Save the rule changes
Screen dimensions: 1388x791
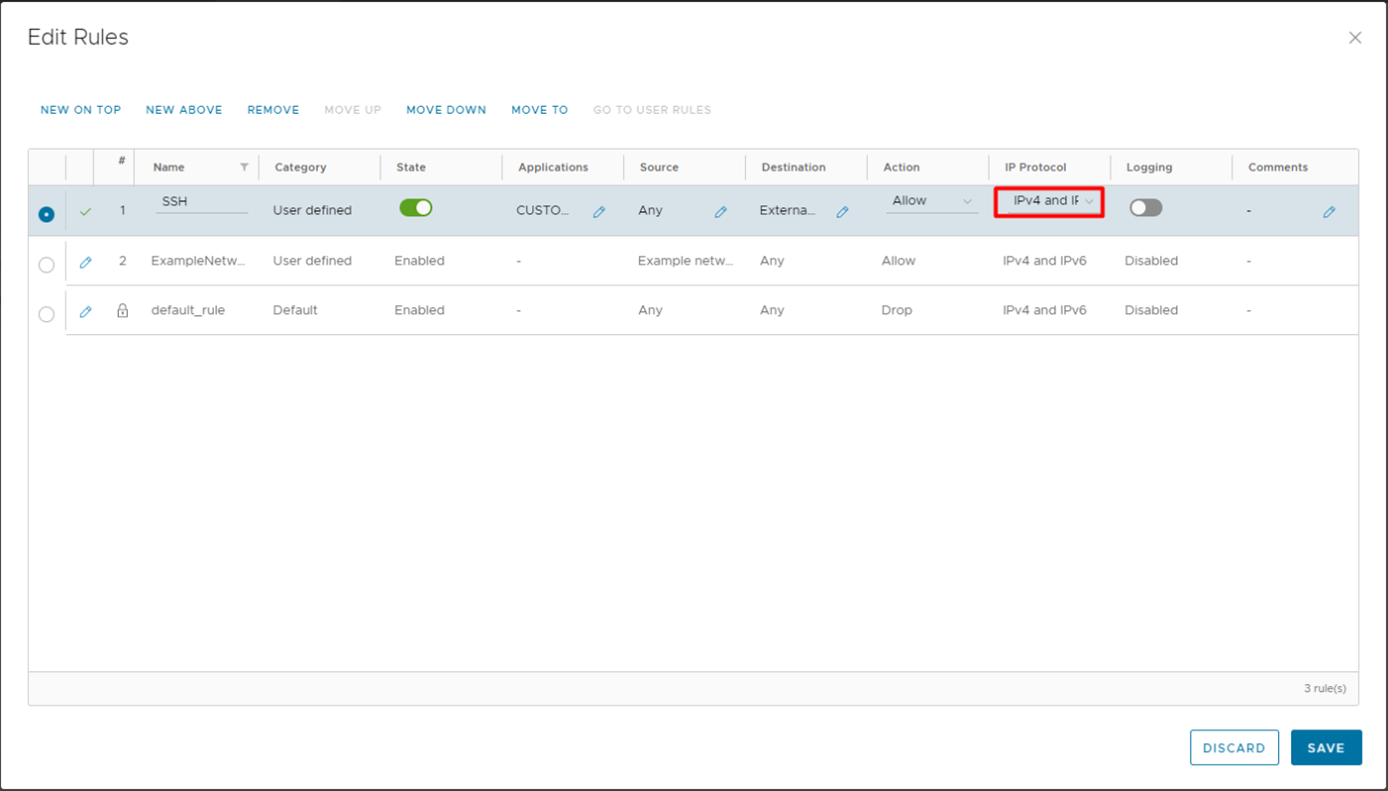(x=1326, y=747)
